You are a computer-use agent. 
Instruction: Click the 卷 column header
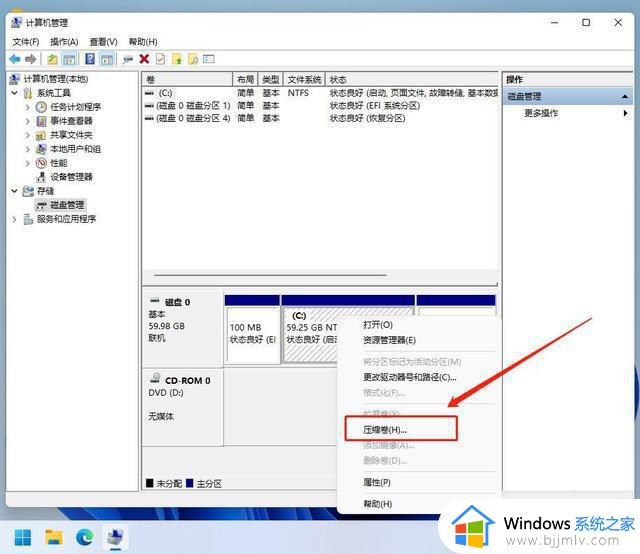188,79
